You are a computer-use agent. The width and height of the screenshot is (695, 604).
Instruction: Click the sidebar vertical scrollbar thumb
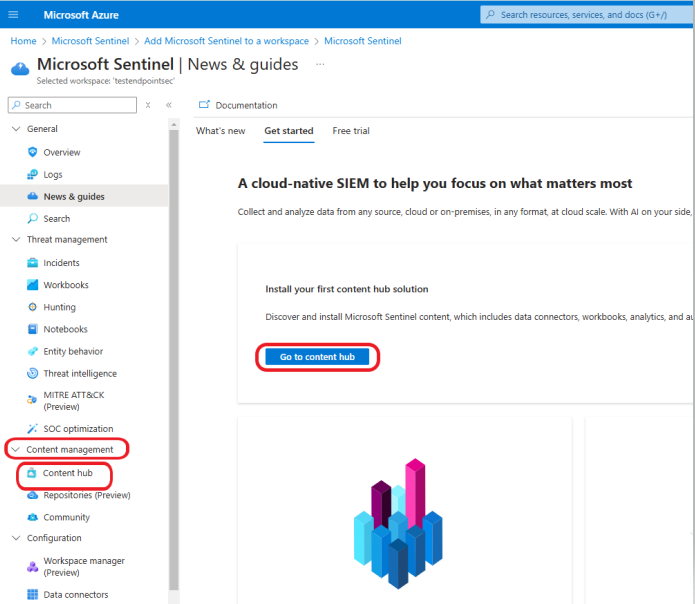click(174, 360)
